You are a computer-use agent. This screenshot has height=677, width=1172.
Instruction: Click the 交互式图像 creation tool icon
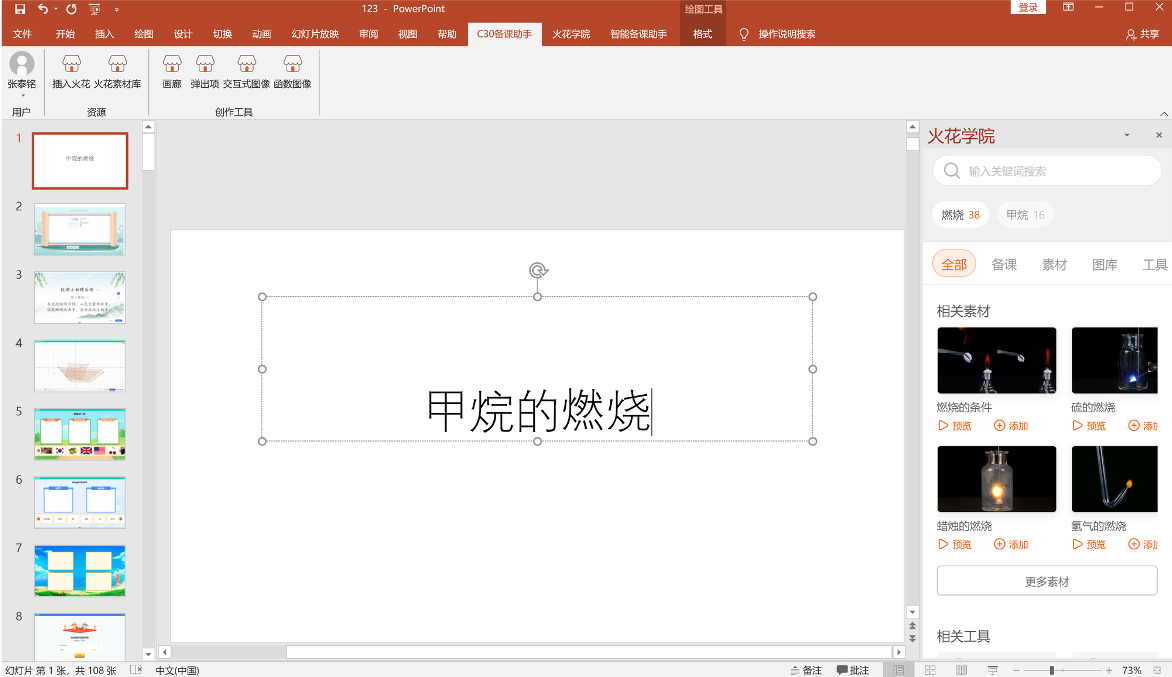246,72
